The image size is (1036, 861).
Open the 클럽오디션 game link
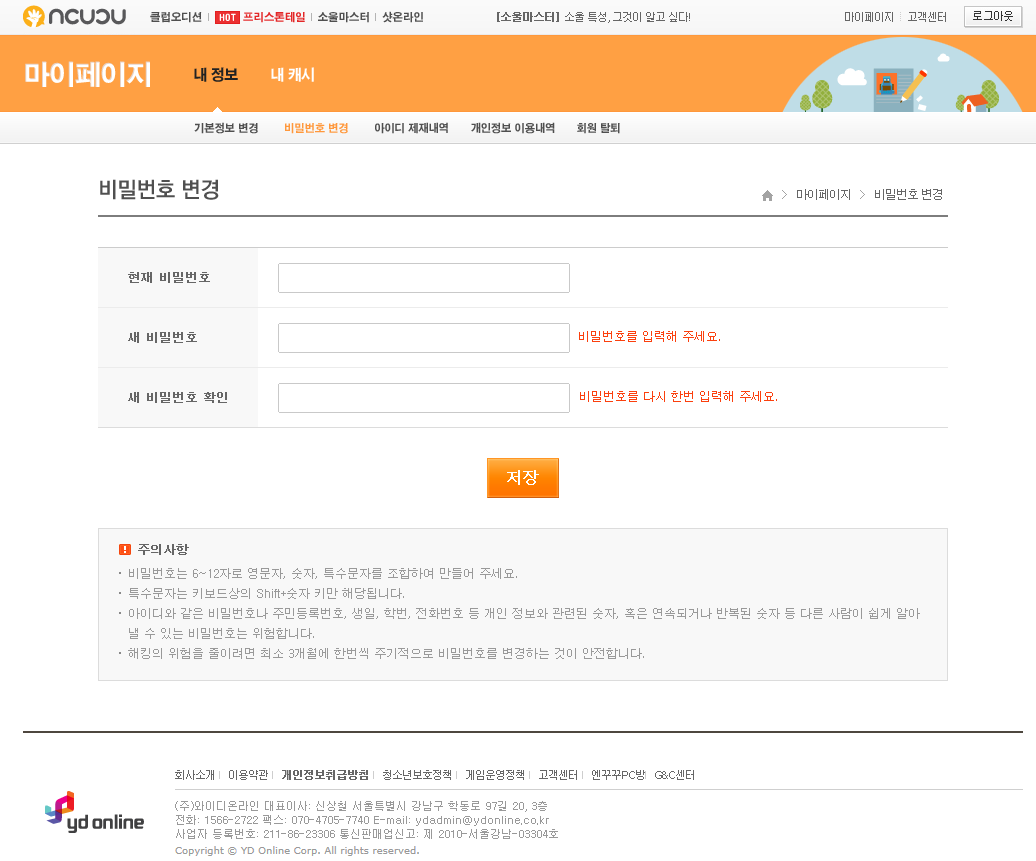(x=175, y=17)
